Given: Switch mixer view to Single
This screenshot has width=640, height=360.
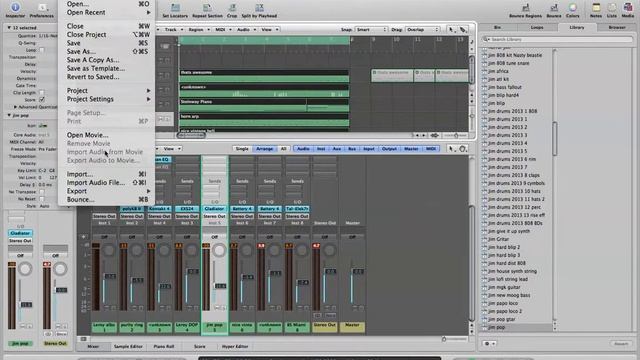Looking at the screenshot, I should pyautogui.click(x=242, y=149).
